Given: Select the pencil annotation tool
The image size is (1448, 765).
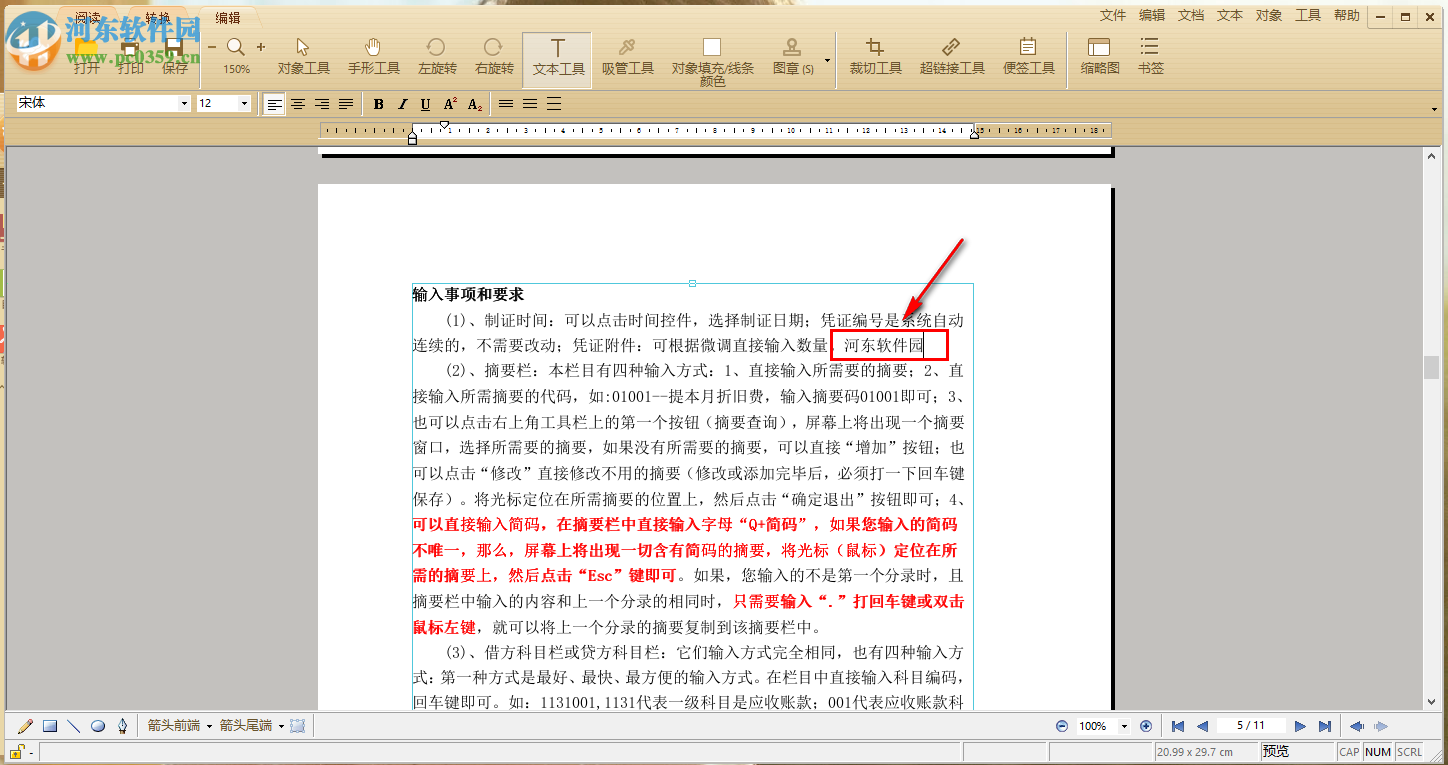Looking at the screenshot, I should 24,725.
